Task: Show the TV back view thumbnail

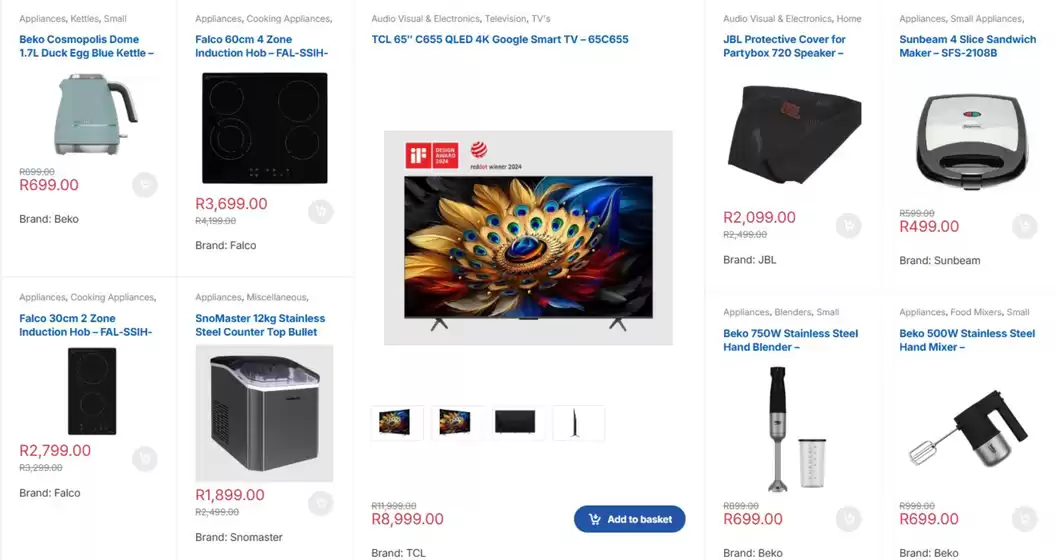Action: pyautogui.click(x=517, y=423)
